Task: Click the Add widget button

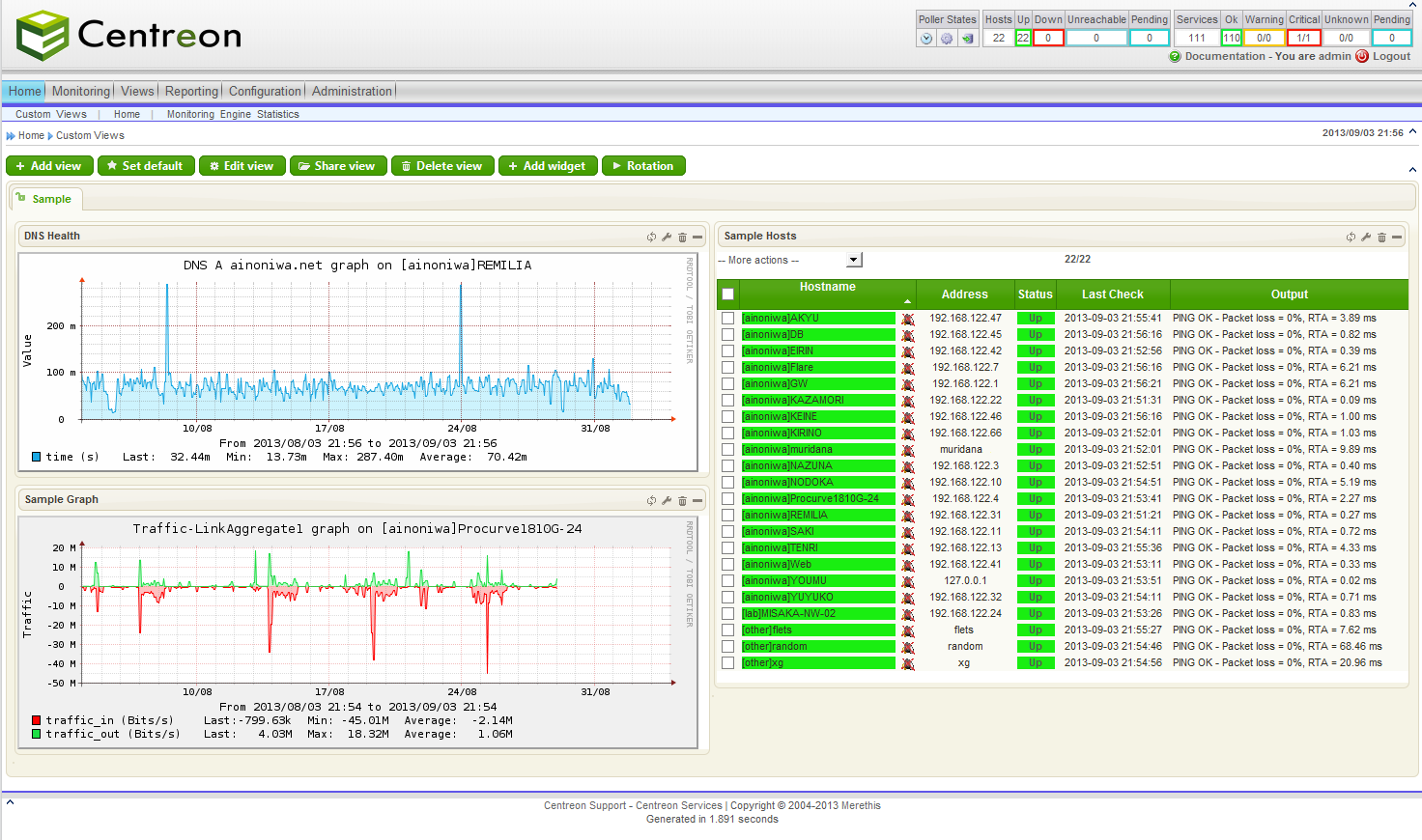Action: point(548,165)
